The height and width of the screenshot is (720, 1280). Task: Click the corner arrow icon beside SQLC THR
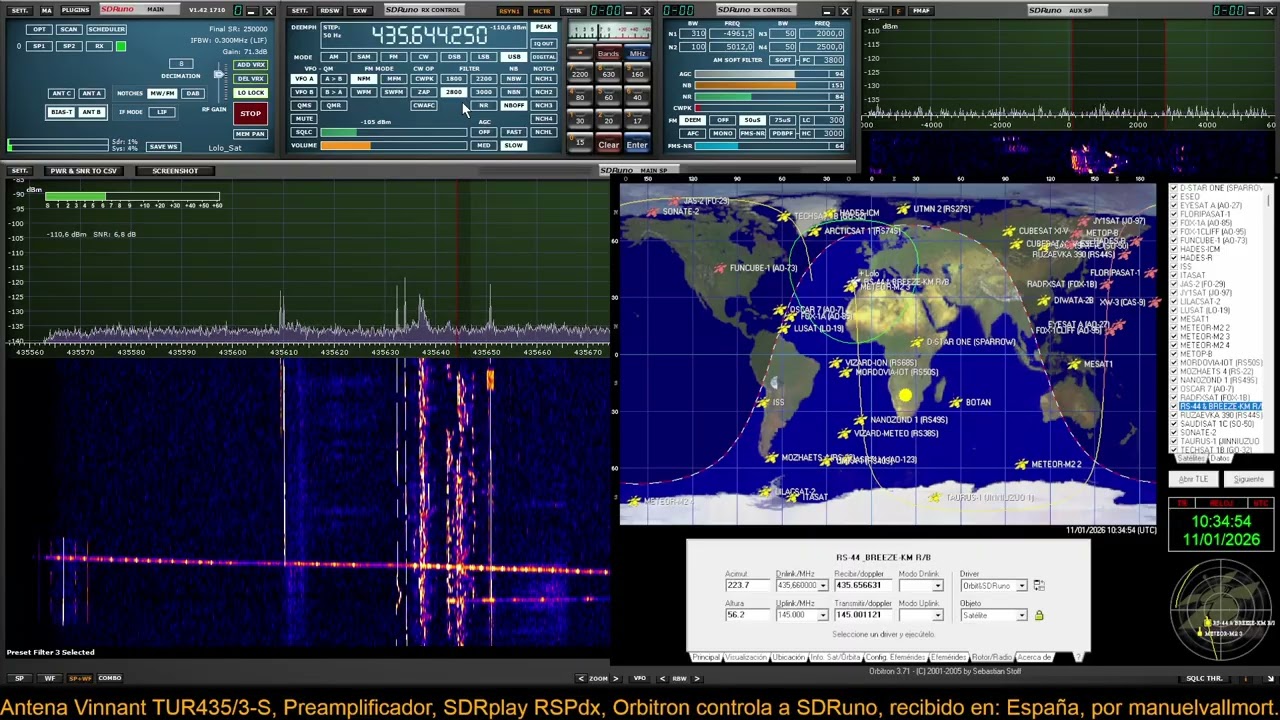(x=1271, y=678)
